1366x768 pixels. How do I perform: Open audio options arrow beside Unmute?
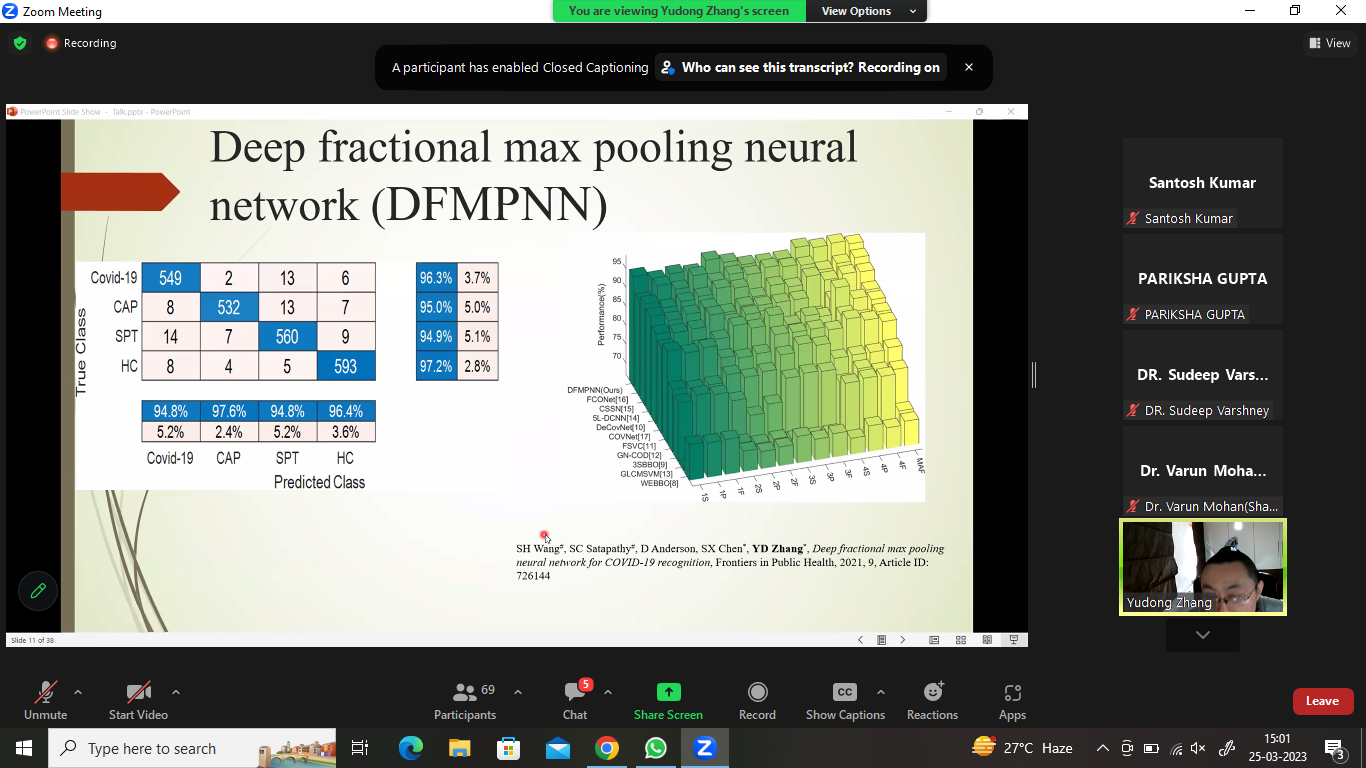78,692
